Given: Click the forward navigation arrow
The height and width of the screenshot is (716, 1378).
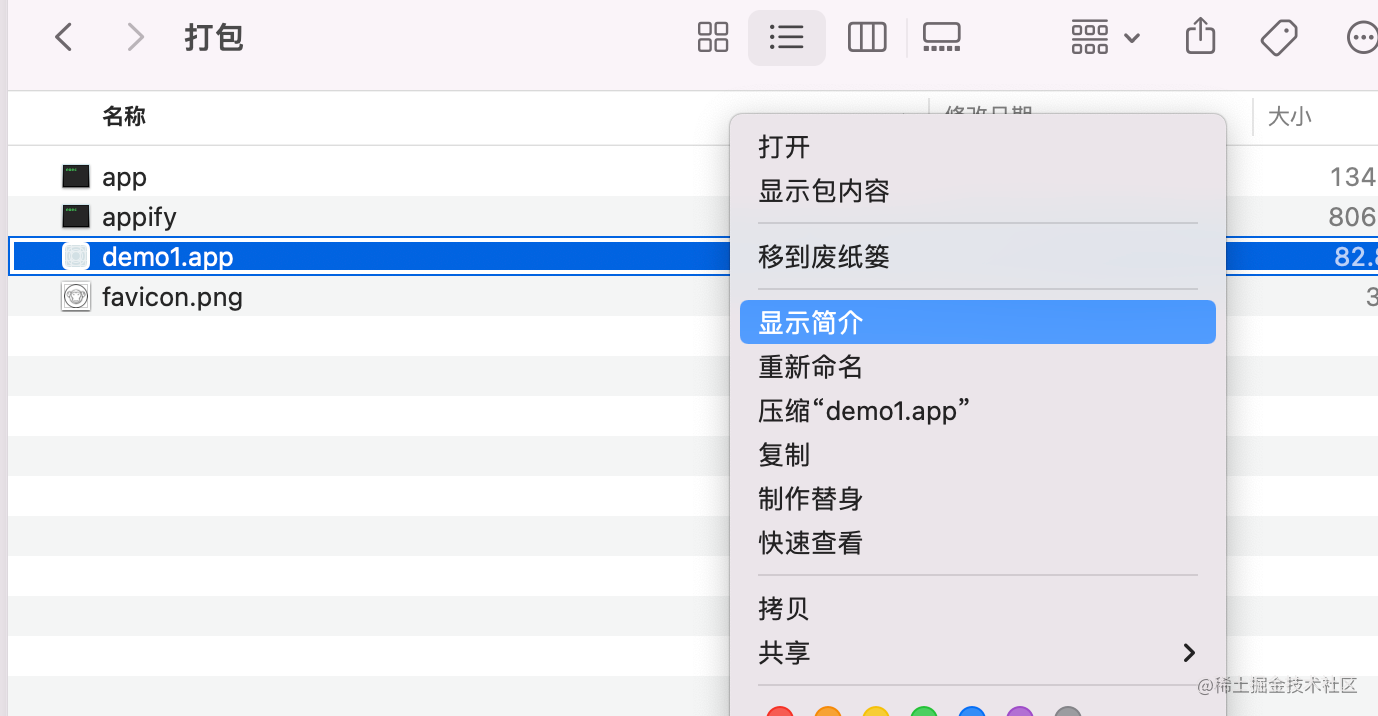Looking at the screenshot, I should point(135,37).
